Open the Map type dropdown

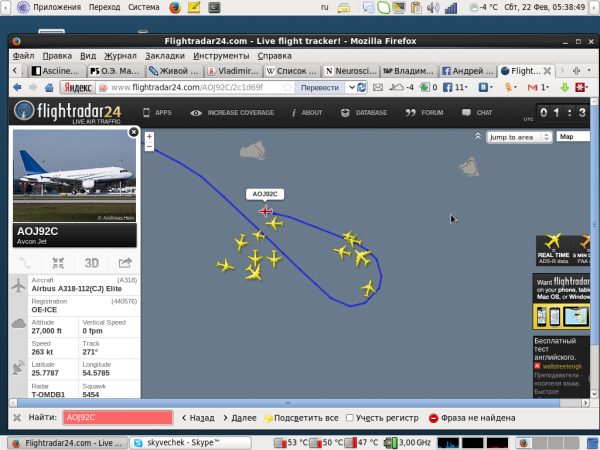pyautogui.click(x=573, y=137)
